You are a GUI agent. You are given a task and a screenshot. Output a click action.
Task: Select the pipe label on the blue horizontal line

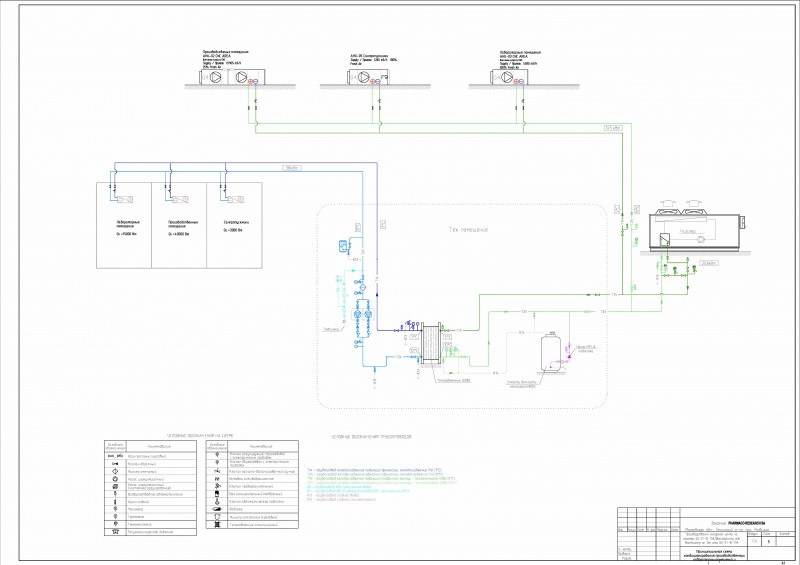point(291,167)
